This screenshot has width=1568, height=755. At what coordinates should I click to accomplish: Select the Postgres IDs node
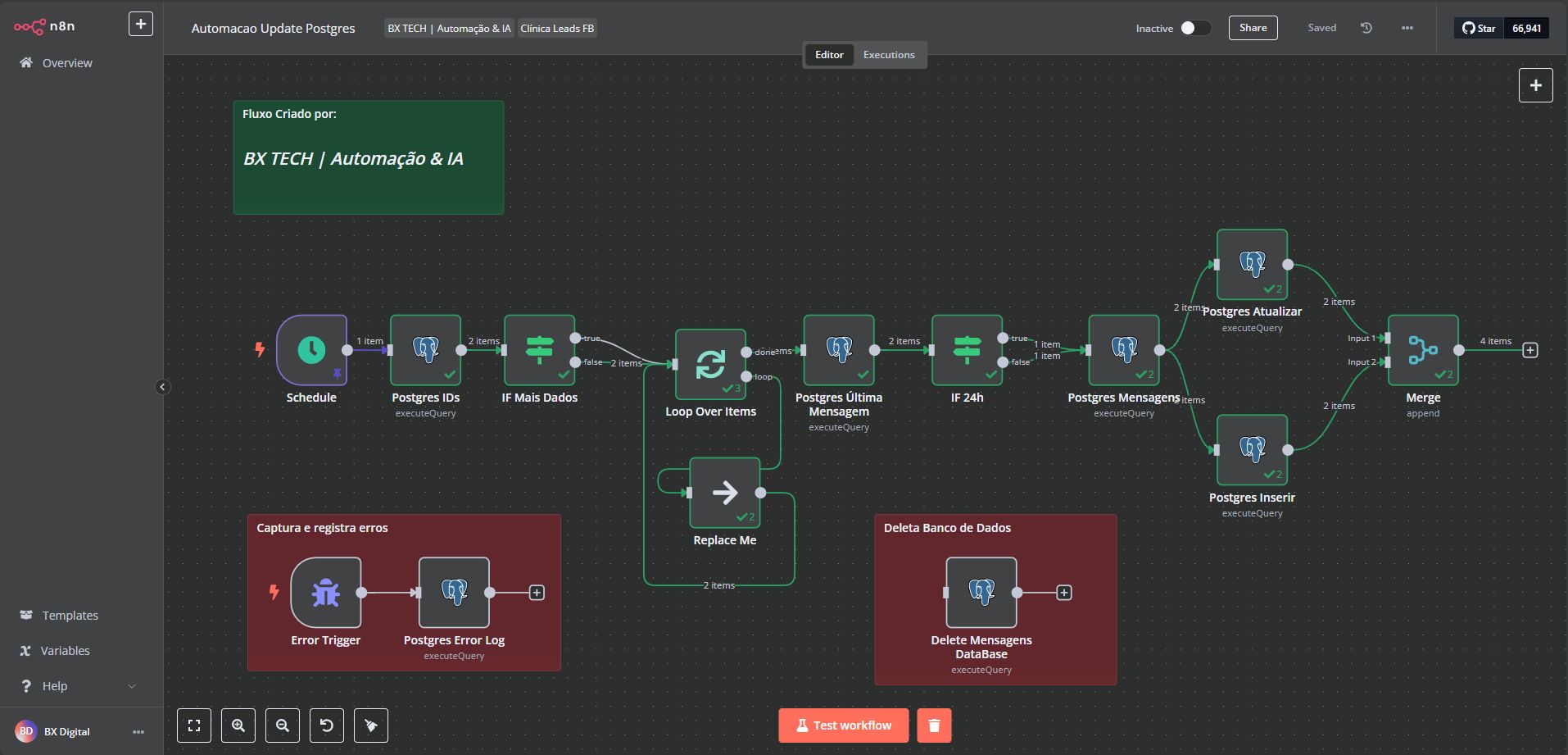pyautogui.click(x=425, y=350)
